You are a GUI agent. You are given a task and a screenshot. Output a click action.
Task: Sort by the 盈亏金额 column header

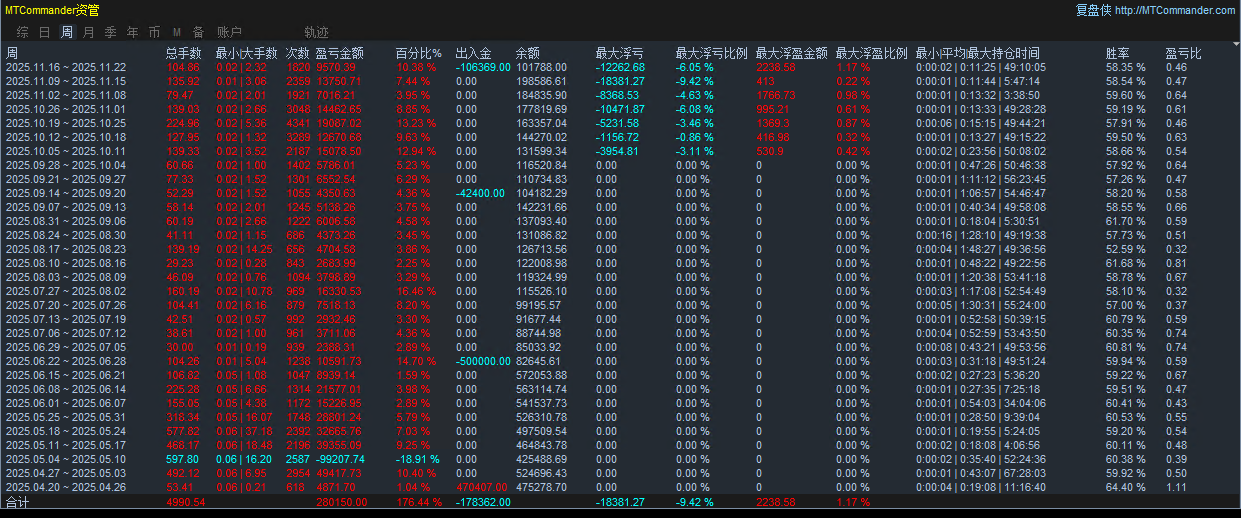pos(339,53)
